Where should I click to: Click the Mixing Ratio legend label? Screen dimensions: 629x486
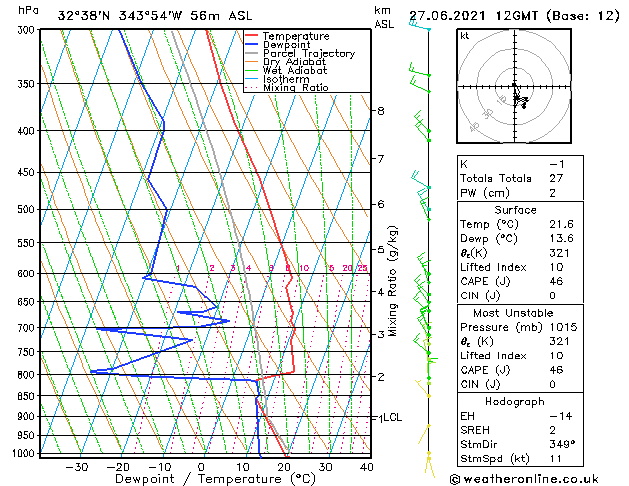pyautogui.click(x=296, y=87)
